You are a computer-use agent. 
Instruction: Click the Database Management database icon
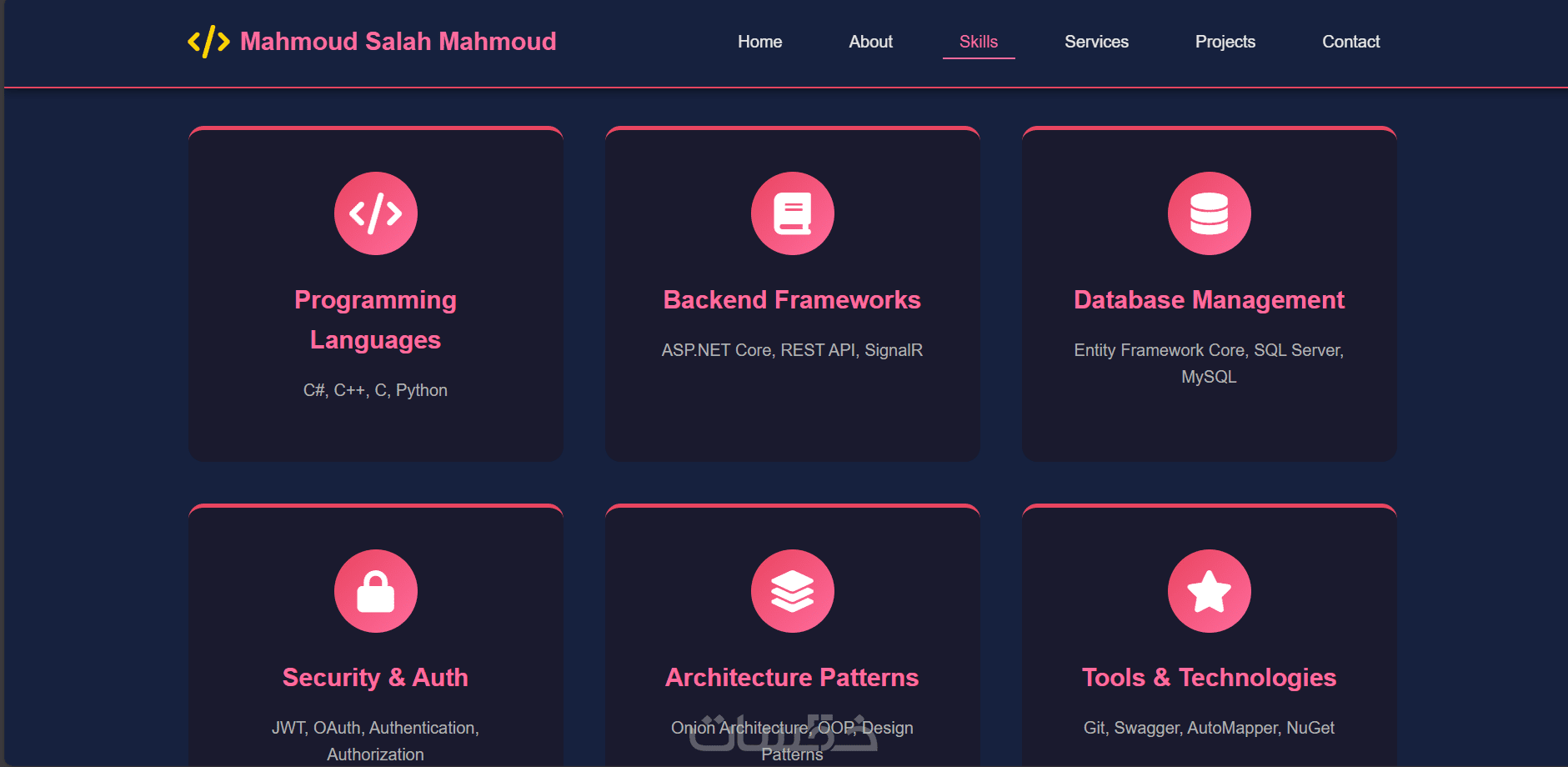pyautogui.click(x=1210, y=213)
